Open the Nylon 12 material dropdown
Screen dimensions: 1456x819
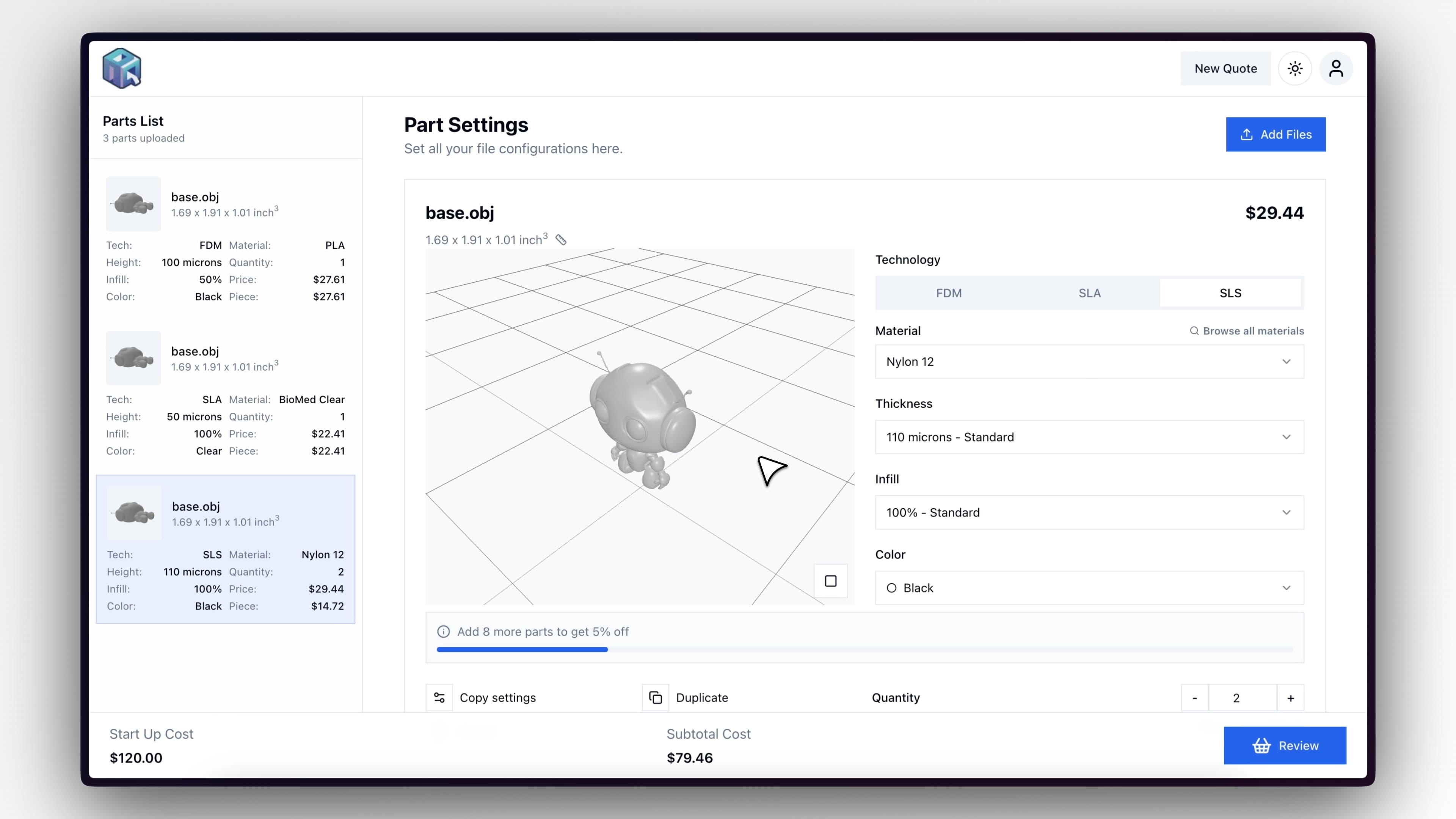pyautogui.click(x=1089, y=362)
